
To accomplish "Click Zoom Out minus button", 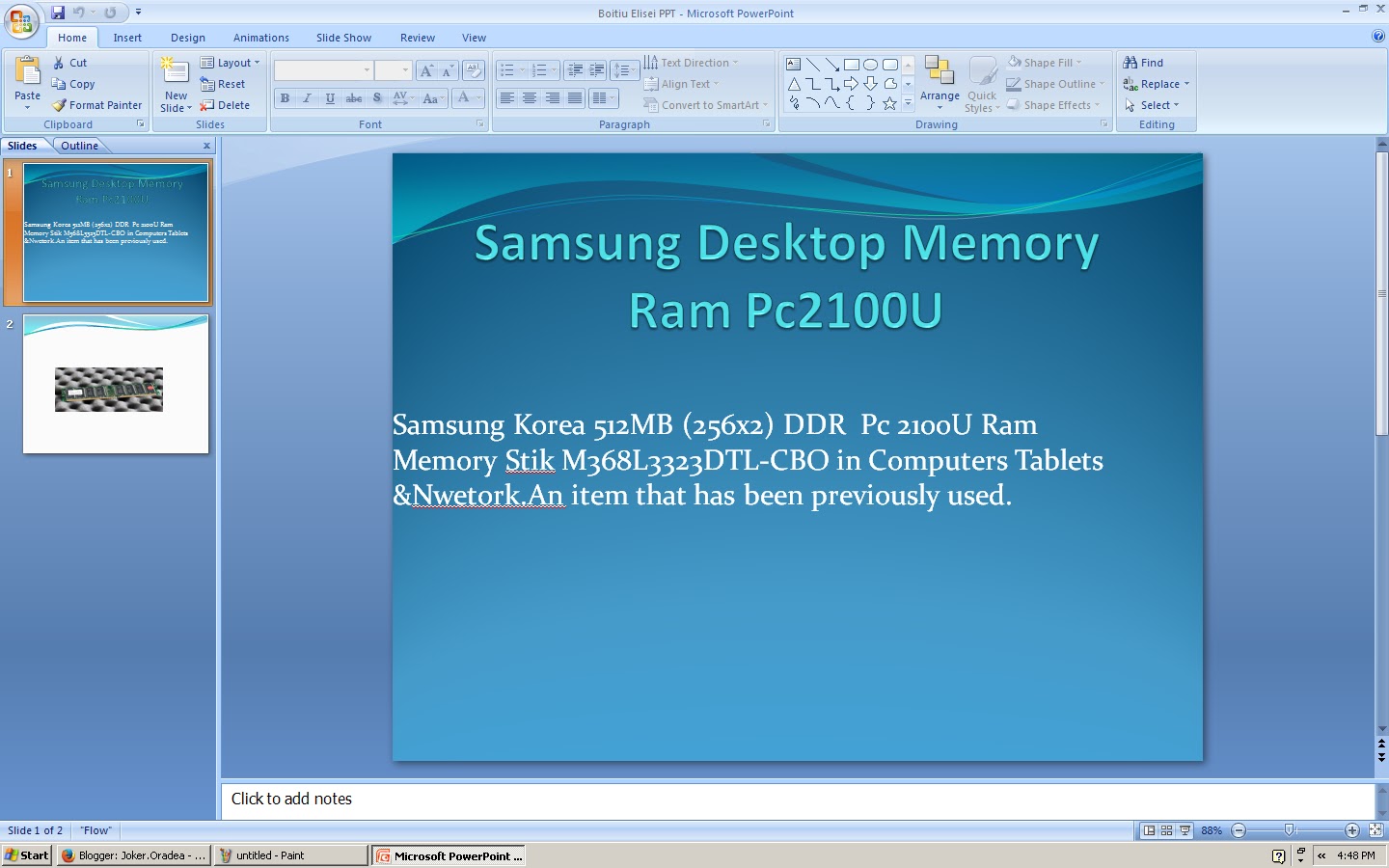I will click(1239, 830).
